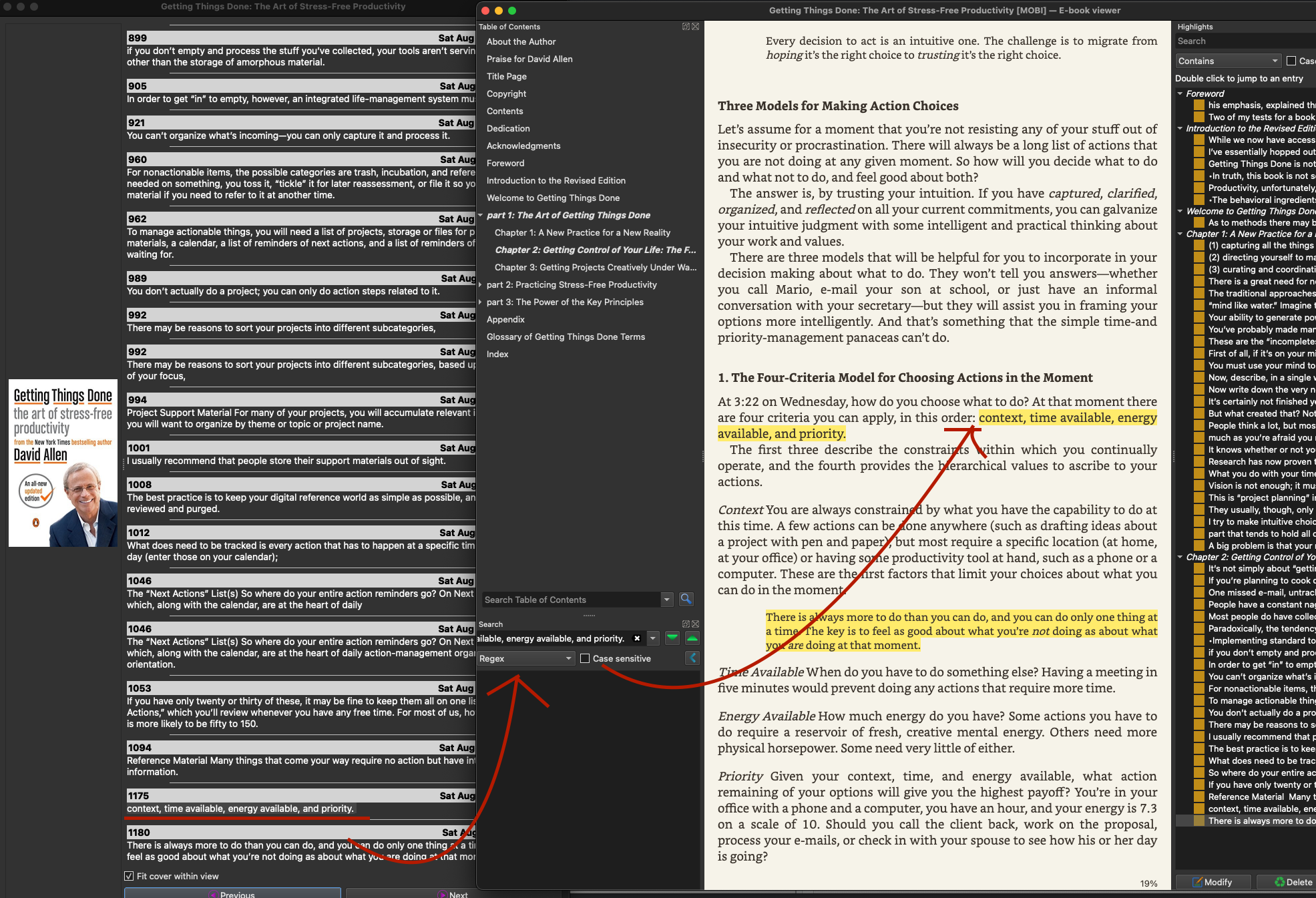Enable Case sensitive search option
1316x898 pixels.
[586, 658]
